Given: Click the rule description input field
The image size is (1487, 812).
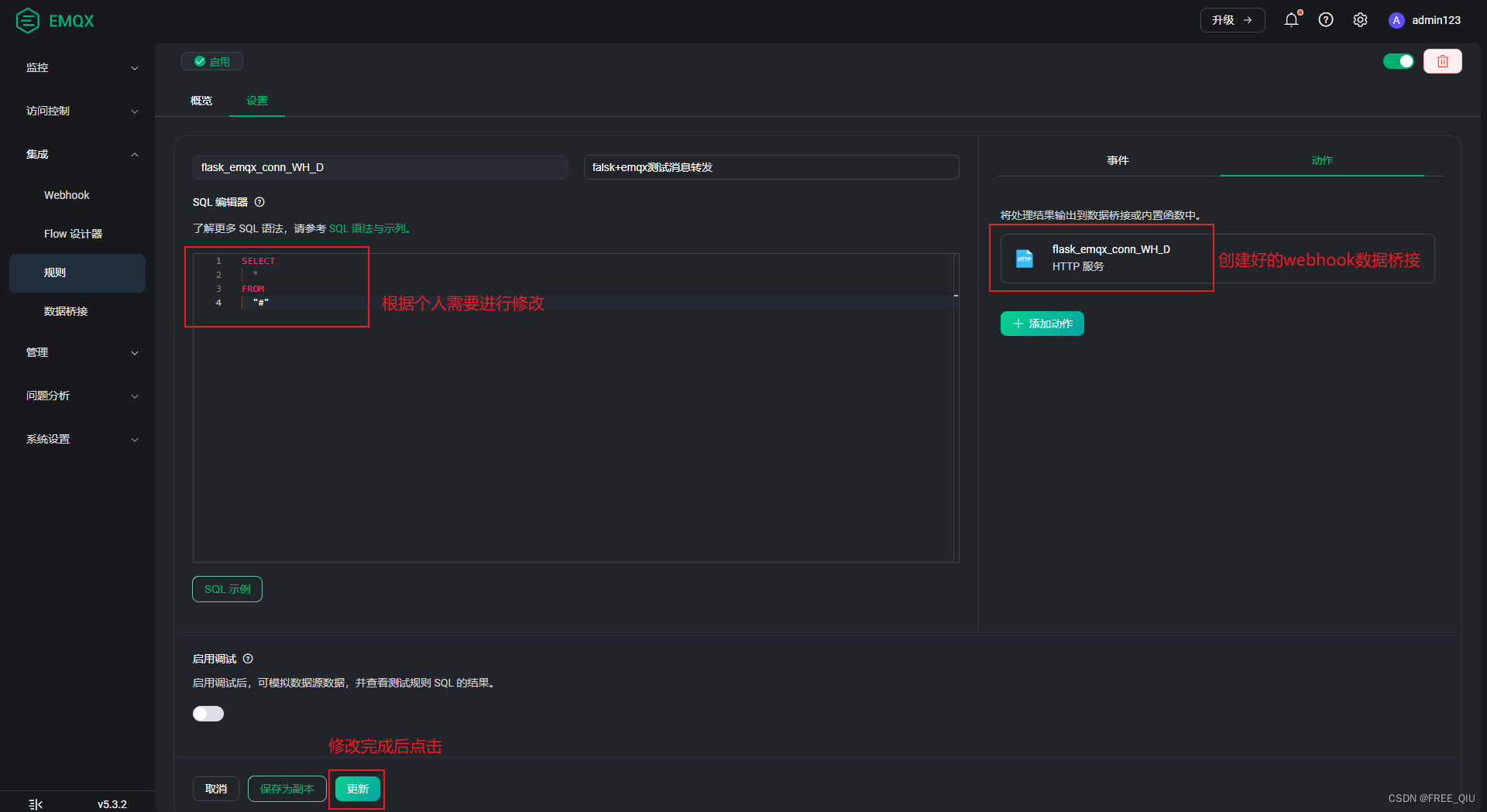Looking at the screenshot, I should [771, 167].
